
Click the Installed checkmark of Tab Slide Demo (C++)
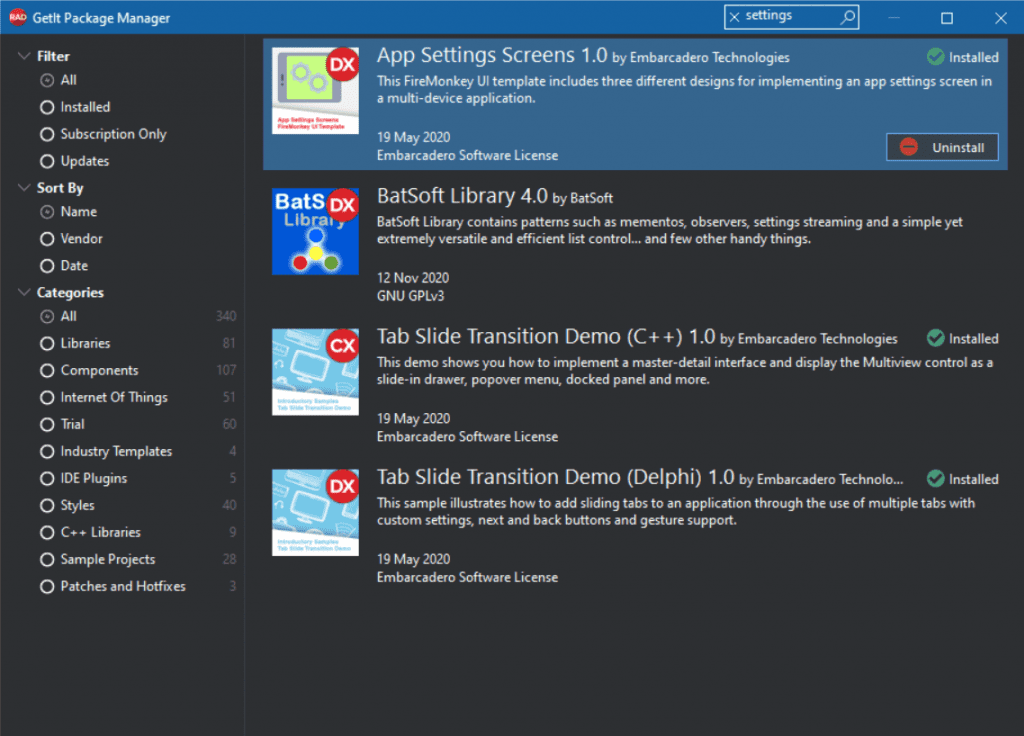(x=935, y=338)
